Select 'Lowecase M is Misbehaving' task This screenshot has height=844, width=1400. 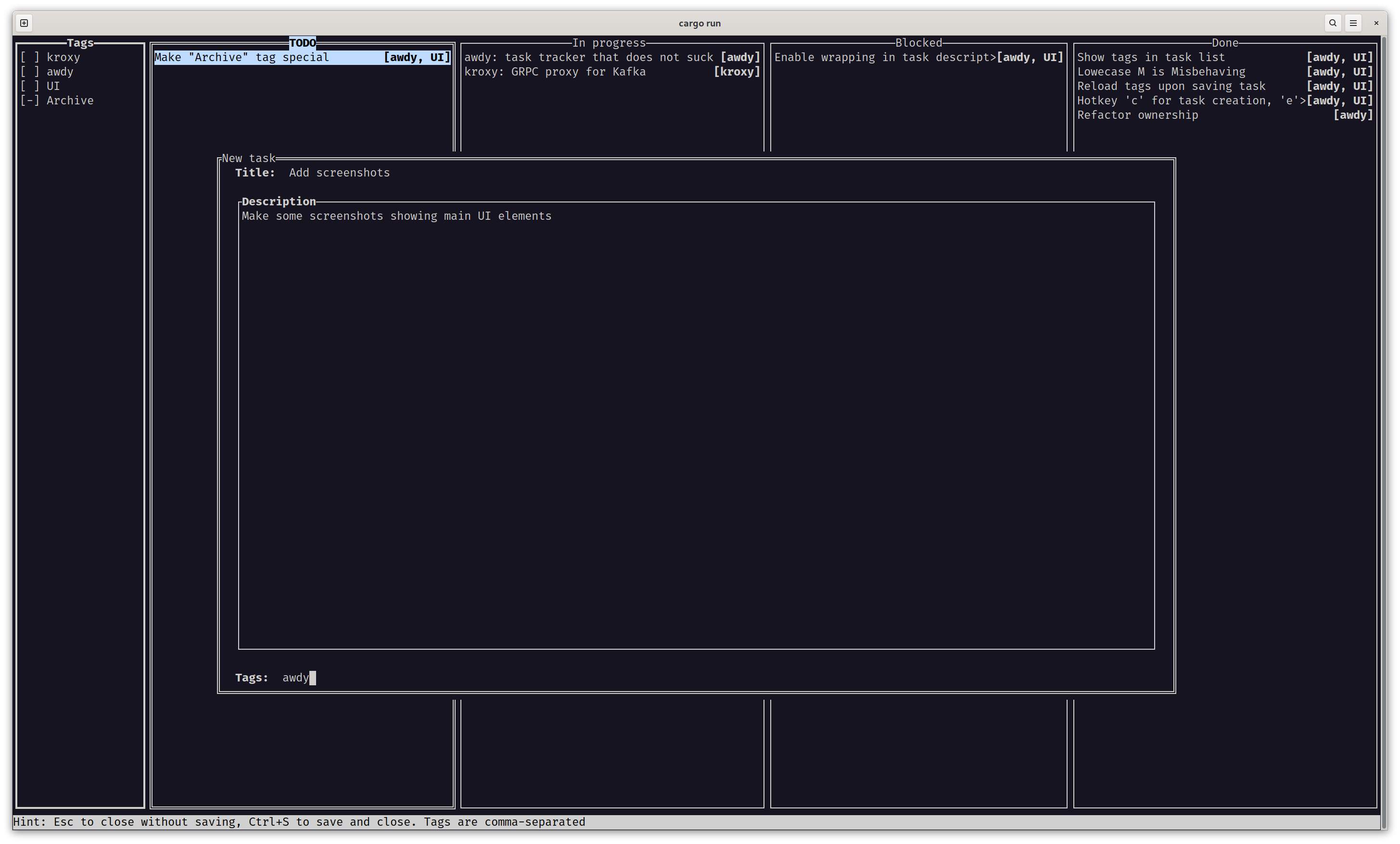pyautogui.click(x=1225, y=72)
